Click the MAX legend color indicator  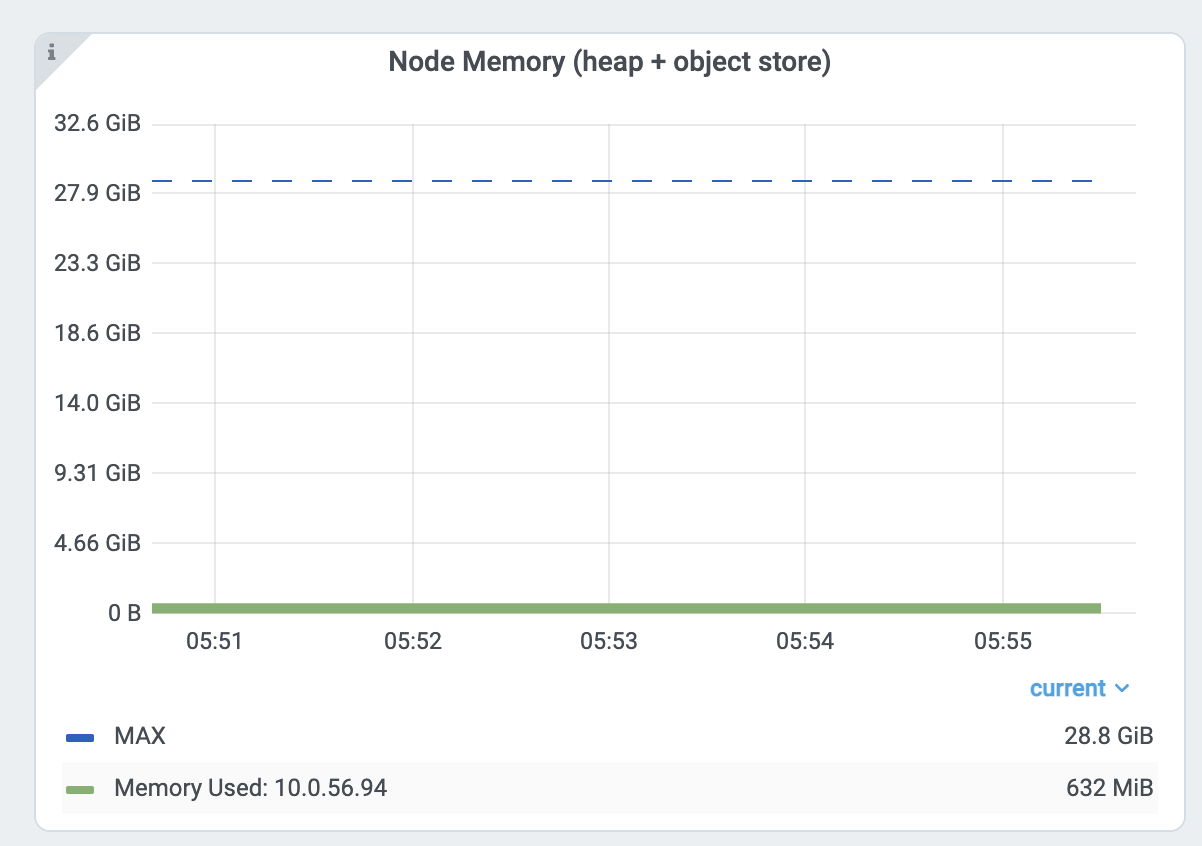tap(79, 736)
